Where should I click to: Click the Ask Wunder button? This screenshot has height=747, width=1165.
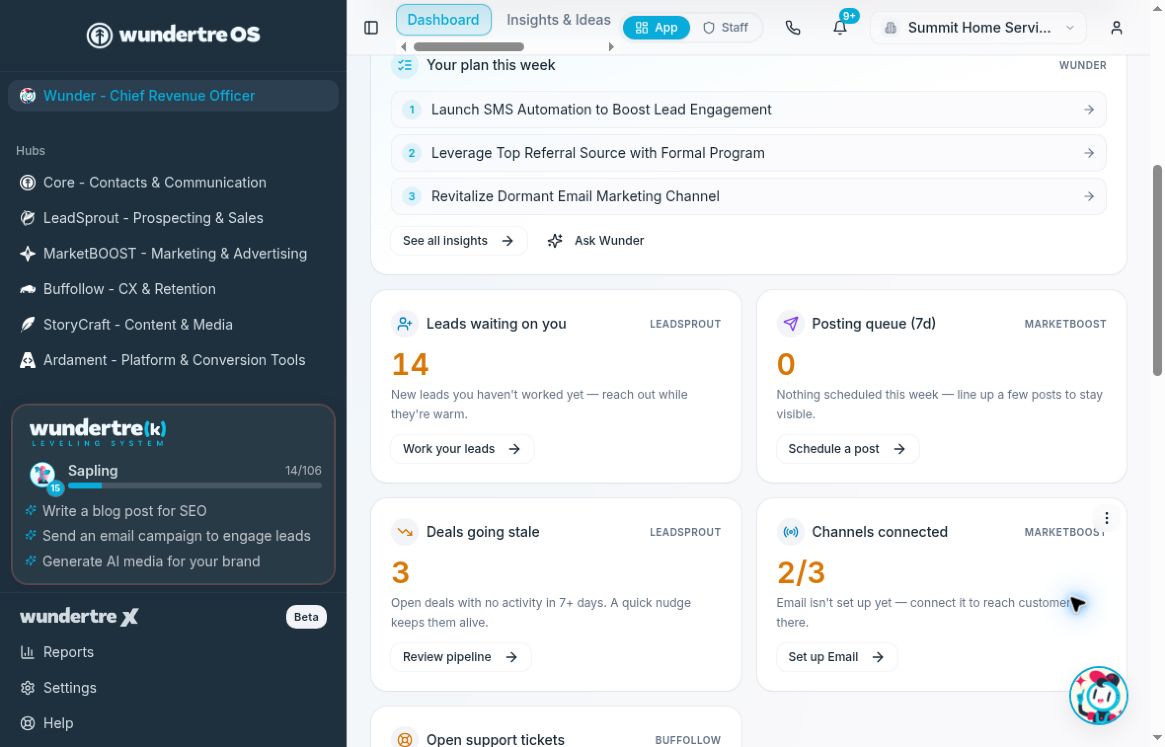pos(596,241)
